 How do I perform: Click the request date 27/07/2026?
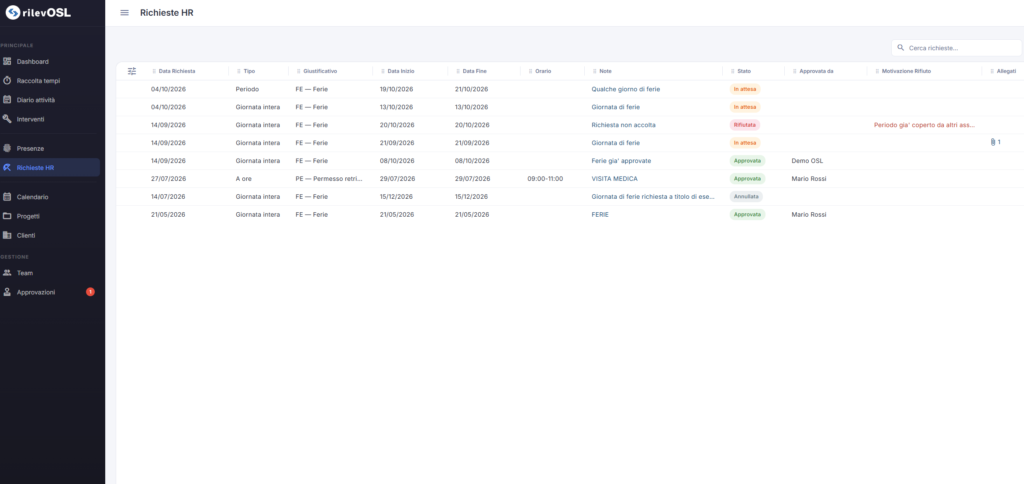pyautogui.click(x=168, y=178)
